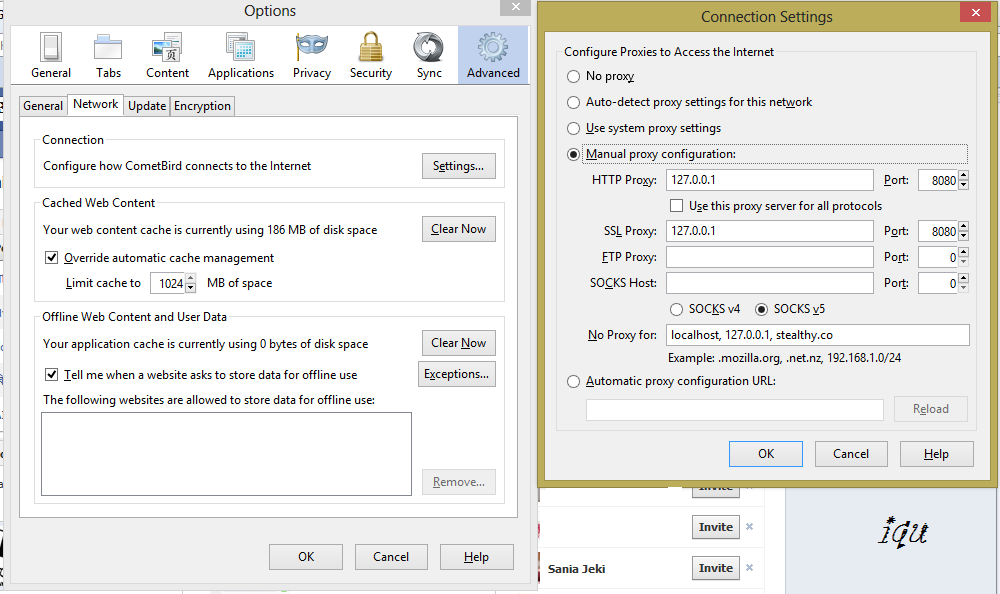Click the HTTP Proxy port field
The image size is (1000, 594).
coord(938,180)
